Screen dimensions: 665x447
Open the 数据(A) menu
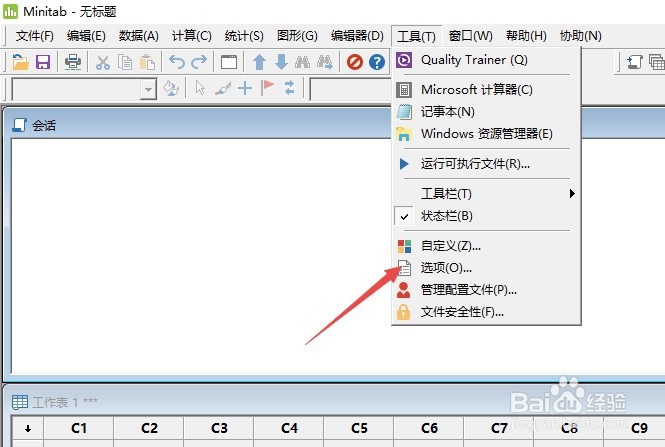[x=139, y=36]
